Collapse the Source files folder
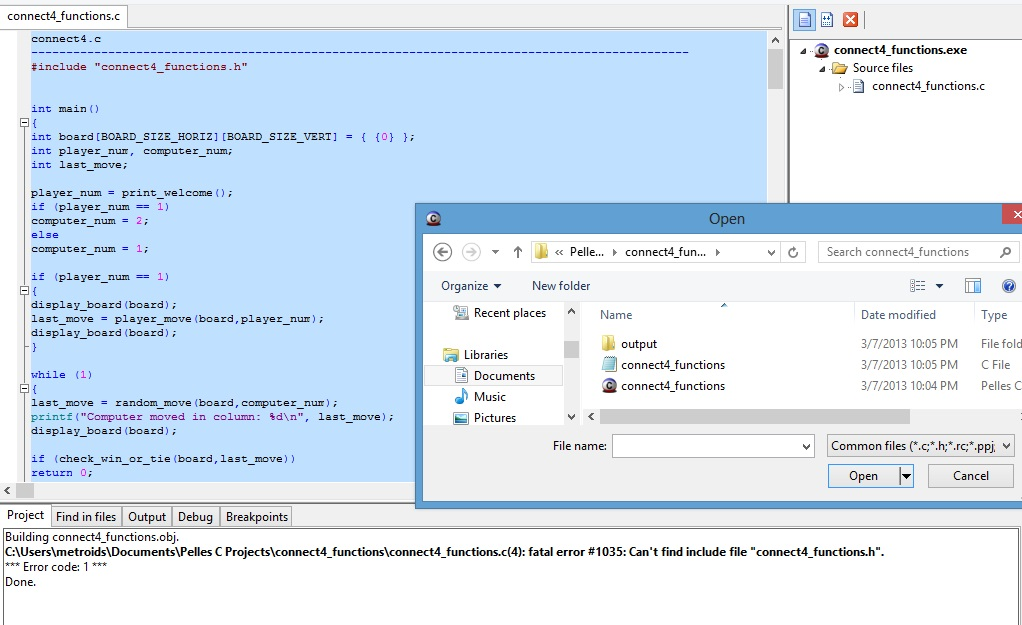This screenshot has width=1022, height=625. tap(824, 67)
